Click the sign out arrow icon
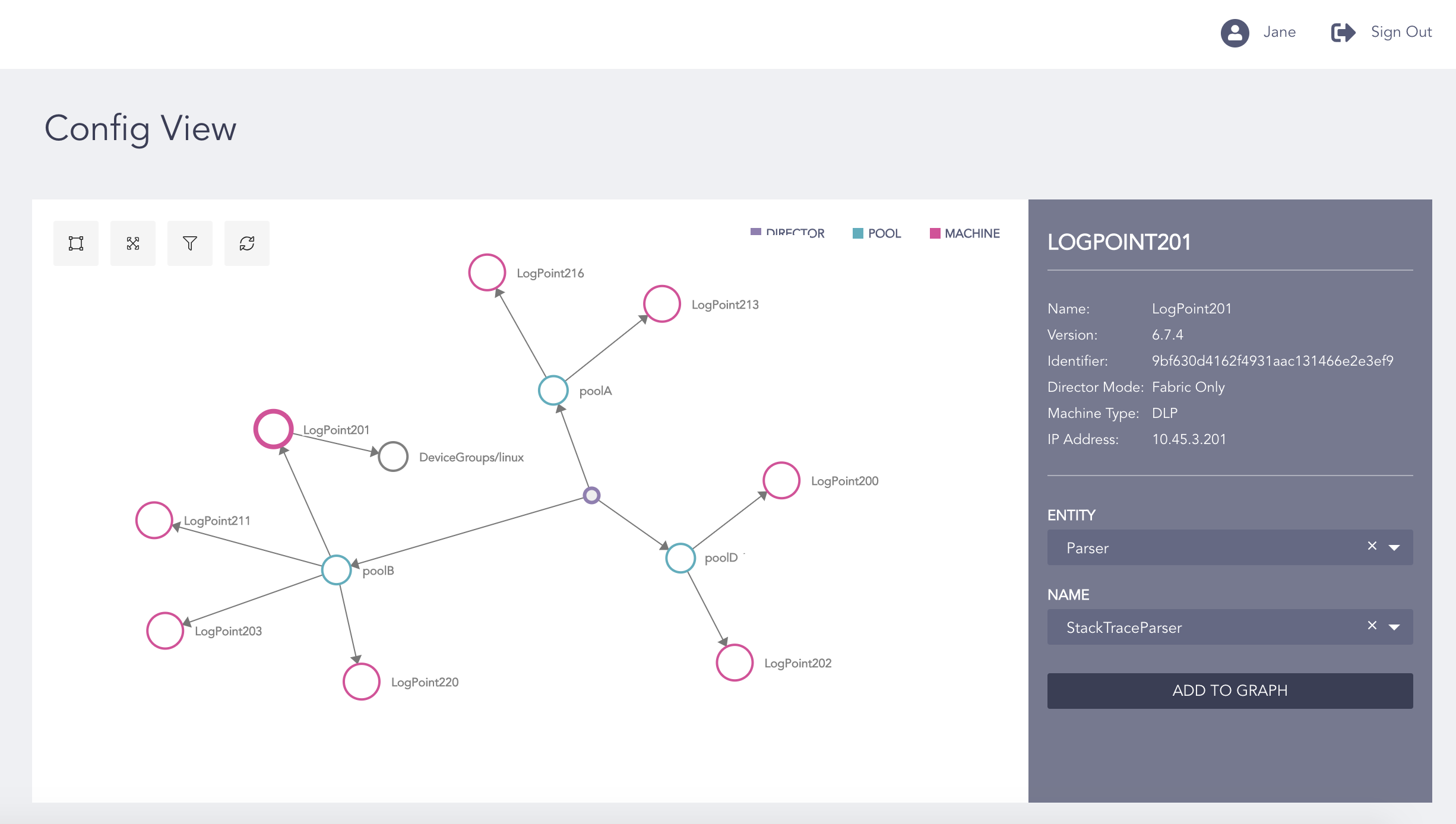The image size is (1456, 824). pyautogui.click(x=1343, y=33)
